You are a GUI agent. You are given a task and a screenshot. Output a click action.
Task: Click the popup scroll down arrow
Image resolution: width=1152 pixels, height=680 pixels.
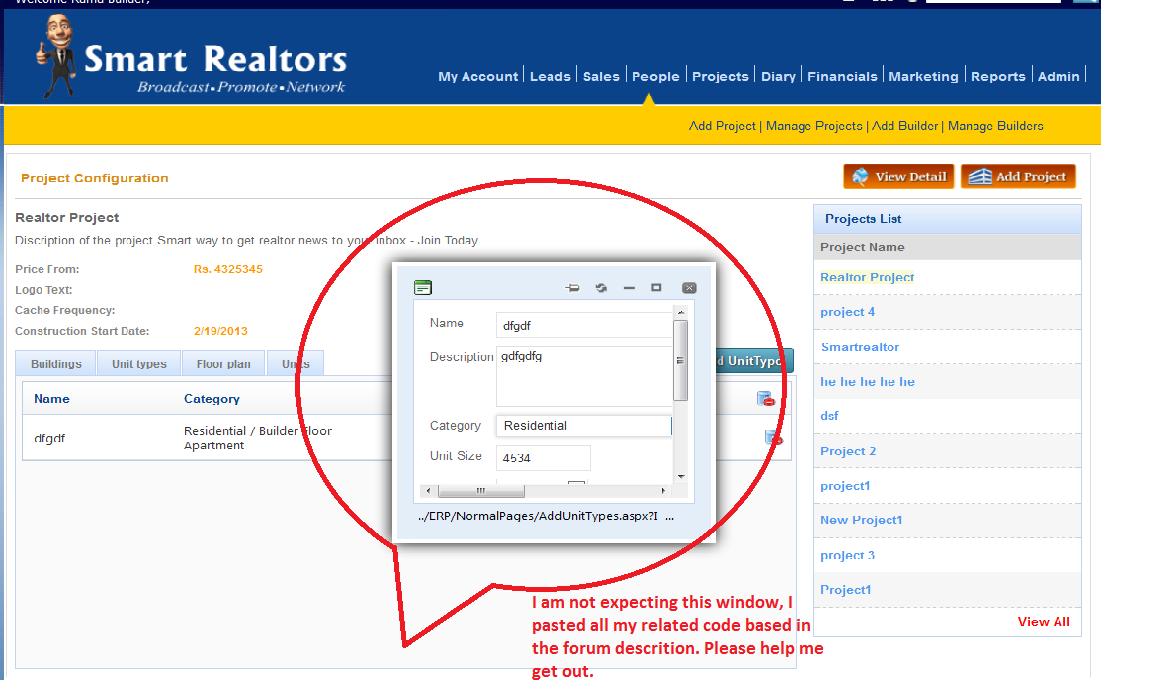[680, 477]
